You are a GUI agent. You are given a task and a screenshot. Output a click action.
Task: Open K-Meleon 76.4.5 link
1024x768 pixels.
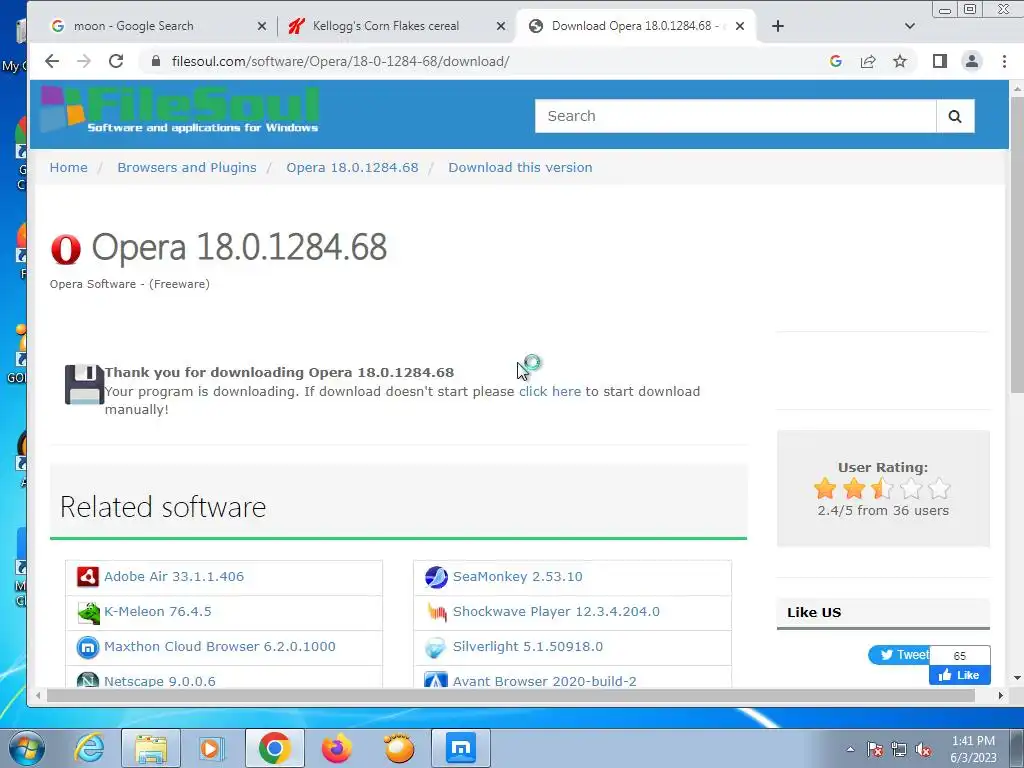(157, 612)
